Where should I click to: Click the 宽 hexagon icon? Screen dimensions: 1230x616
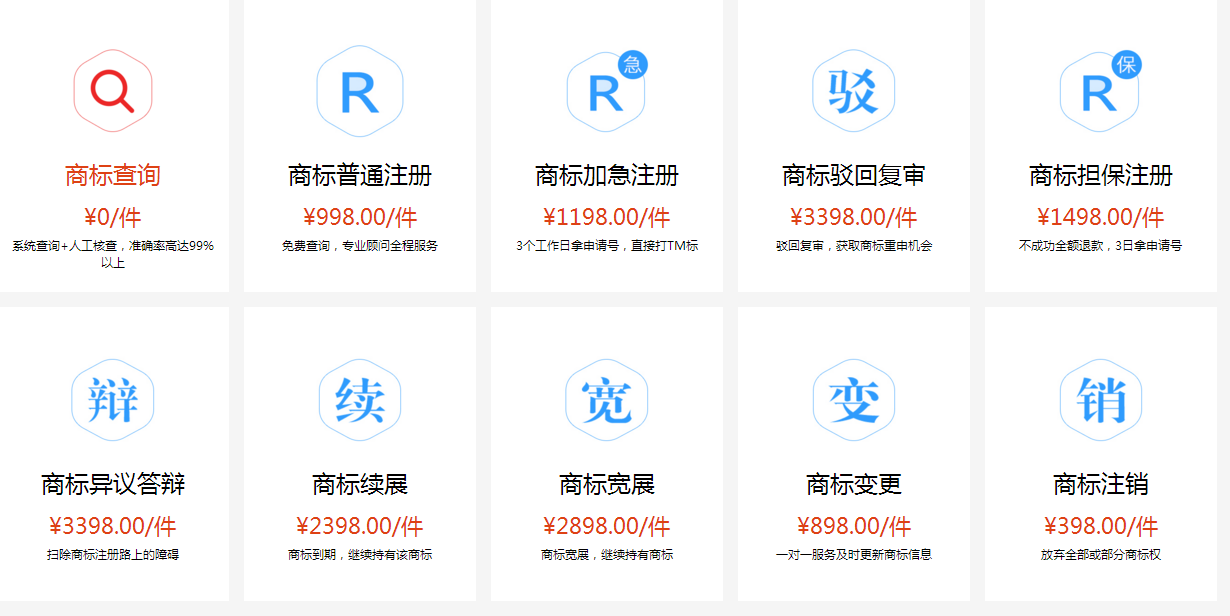(605, 398)
